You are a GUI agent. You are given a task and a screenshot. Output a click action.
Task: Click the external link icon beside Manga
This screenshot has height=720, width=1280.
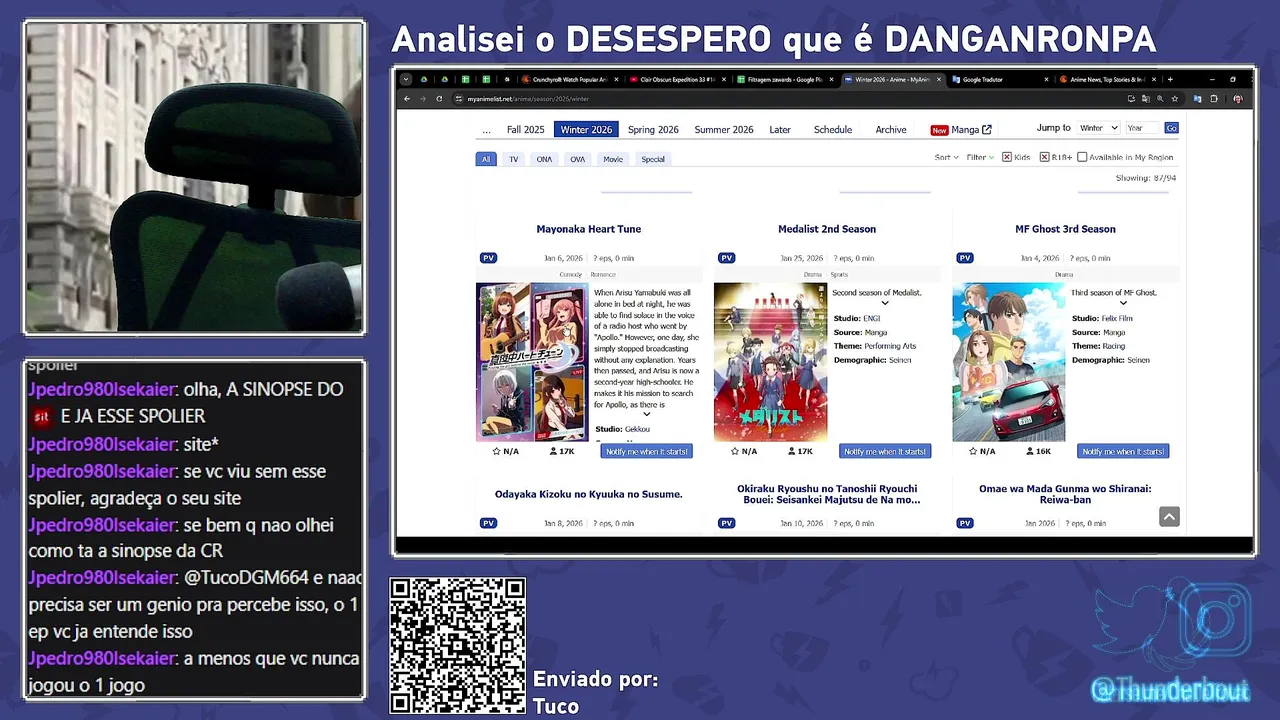pos(987,129)
